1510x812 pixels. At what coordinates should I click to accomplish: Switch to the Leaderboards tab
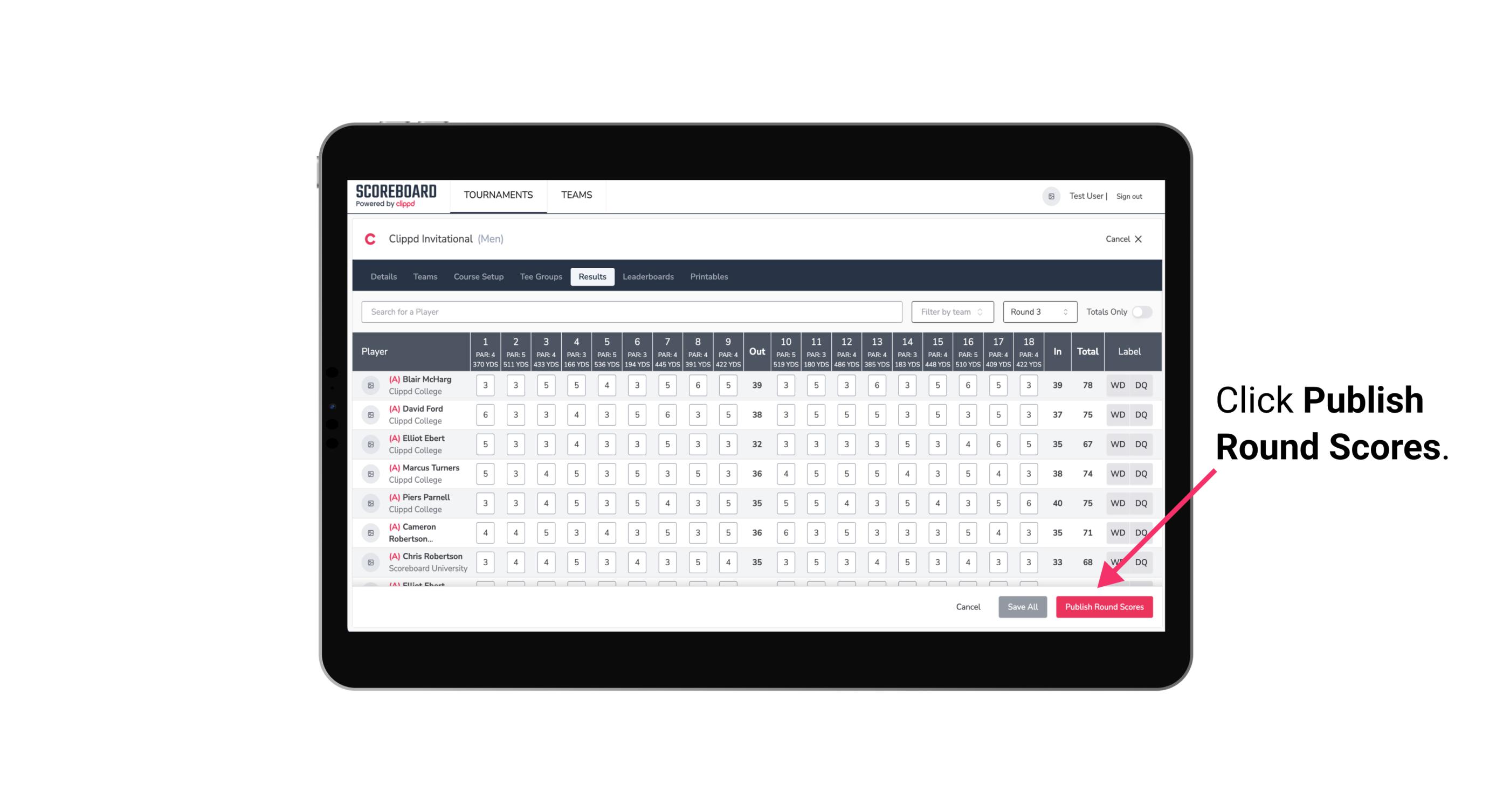tap(648, 276)
